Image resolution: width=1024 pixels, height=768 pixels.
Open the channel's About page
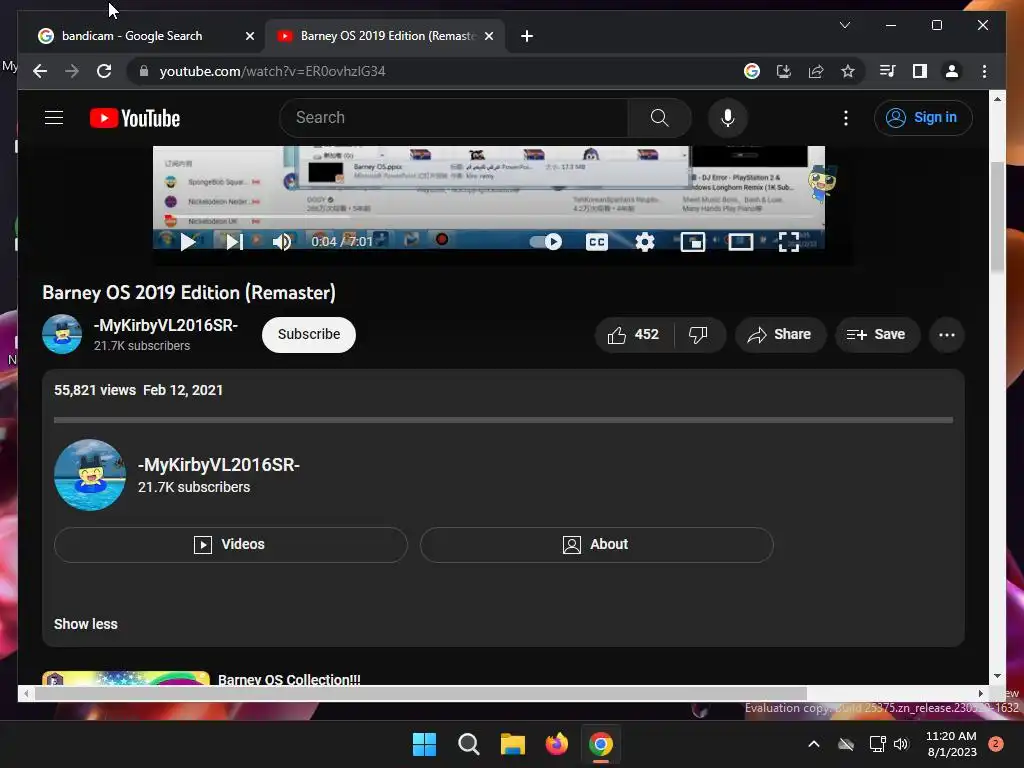click(x=596, y=545)
